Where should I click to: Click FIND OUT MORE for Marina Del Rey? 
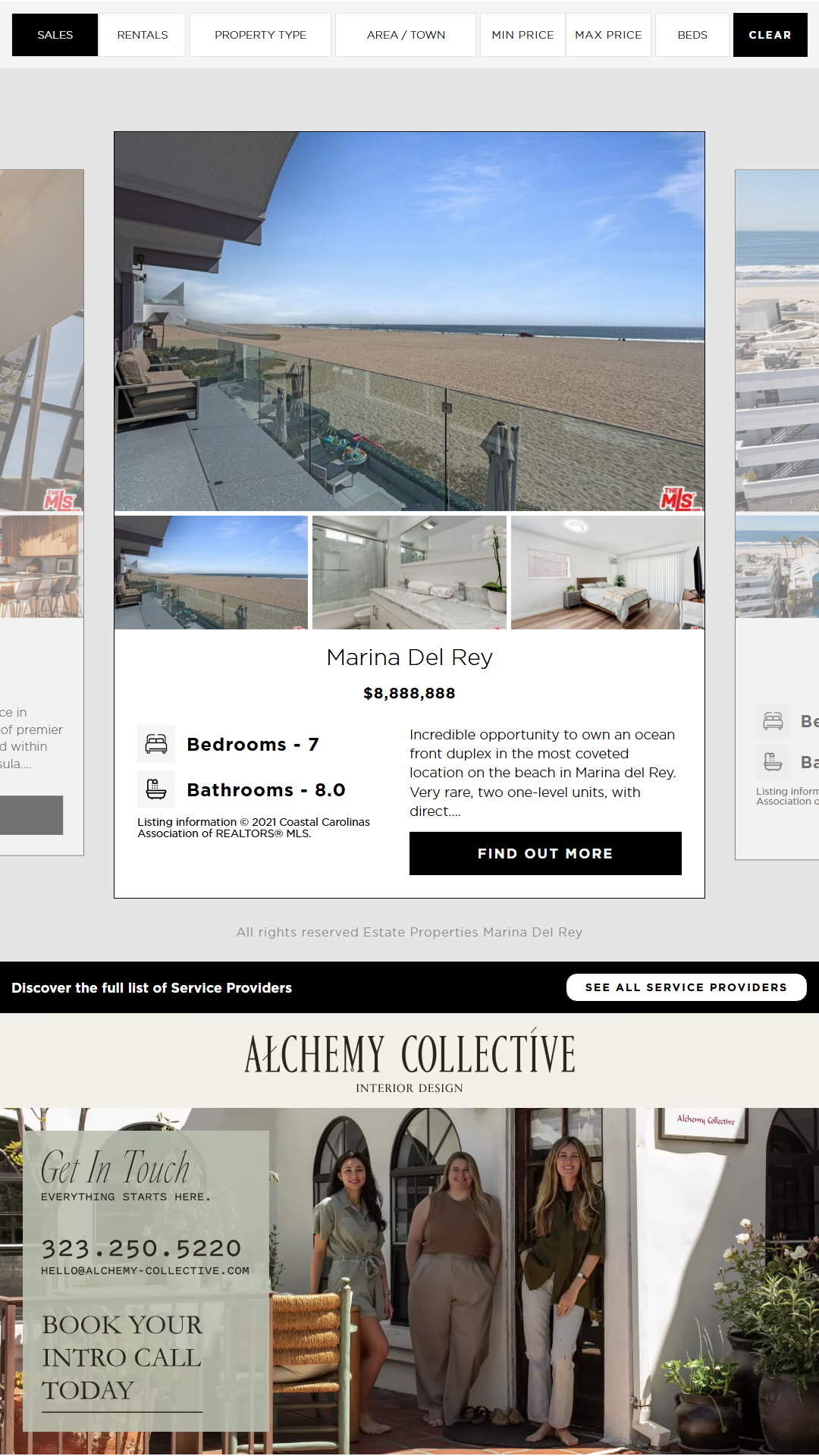(545, 853)
